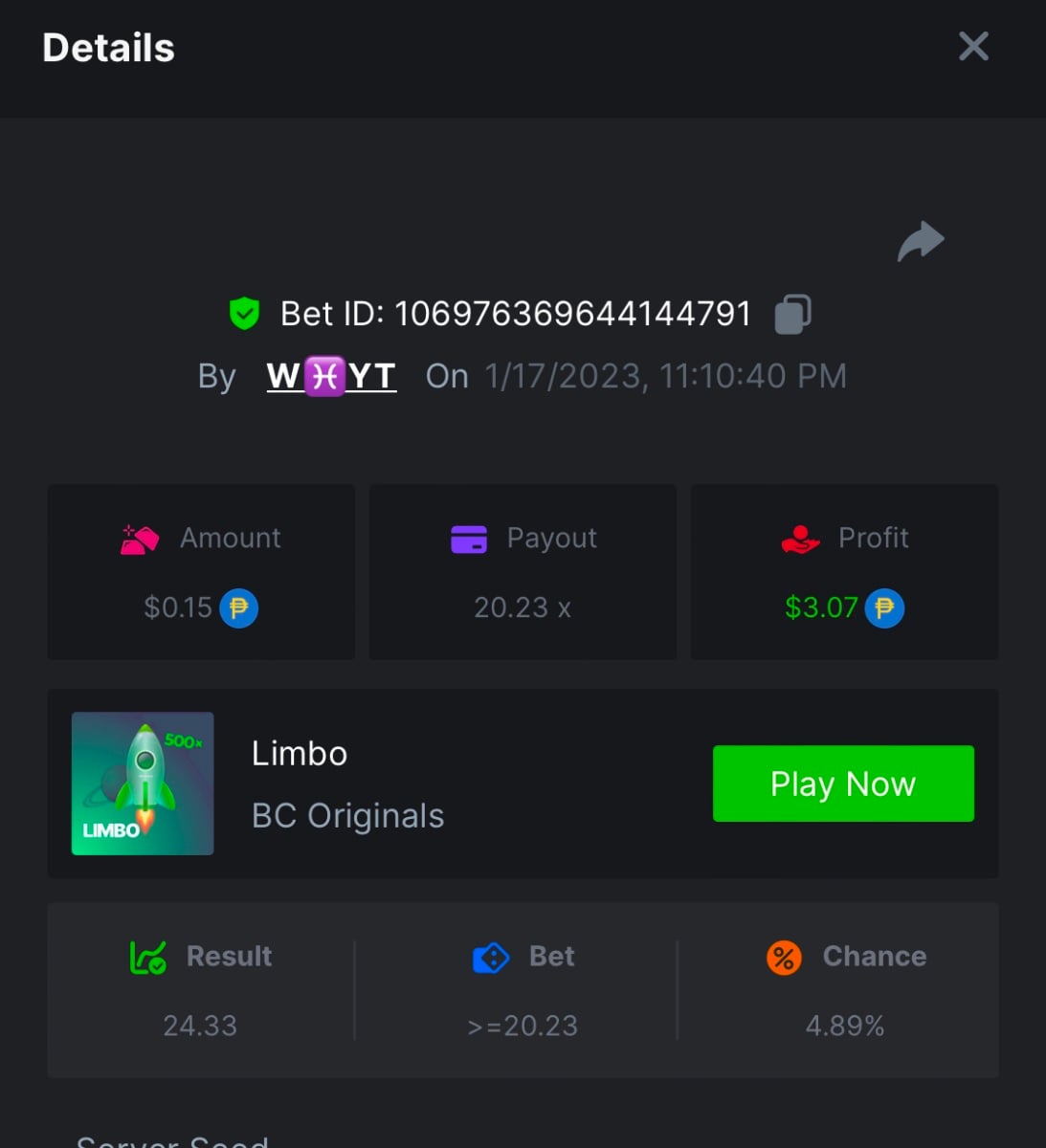The height and width of the screenshot is (1148, 1046).
Task: Click the peso coin beside $3.07 profit
Action: click(x=884, y=608)
